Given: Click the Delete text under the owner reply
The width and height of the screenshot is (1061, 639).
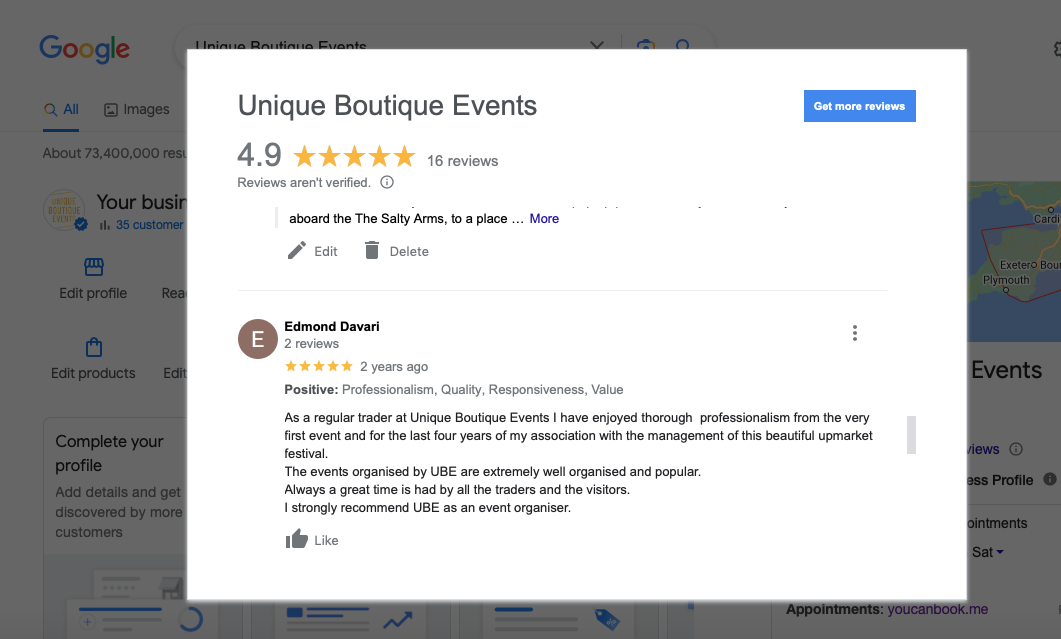Looking at the screenshot, I should (409, 251).
